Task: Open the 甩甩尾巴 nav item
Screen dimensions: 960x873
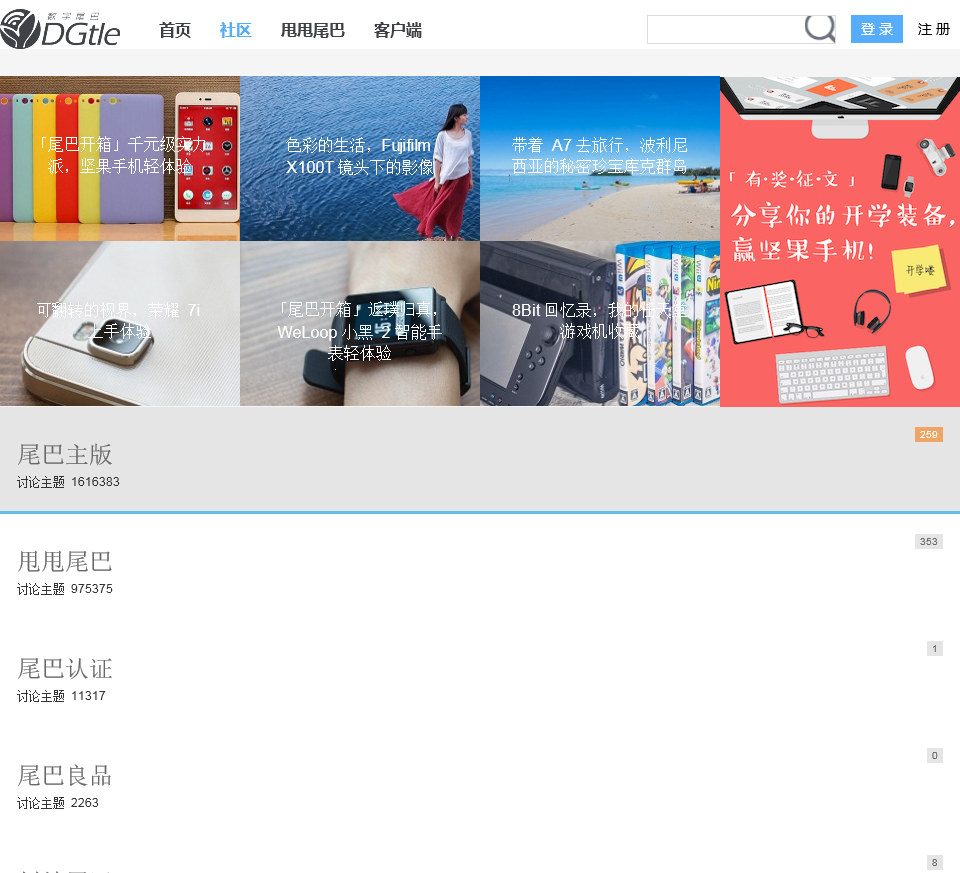Action: tap(313, 30)
